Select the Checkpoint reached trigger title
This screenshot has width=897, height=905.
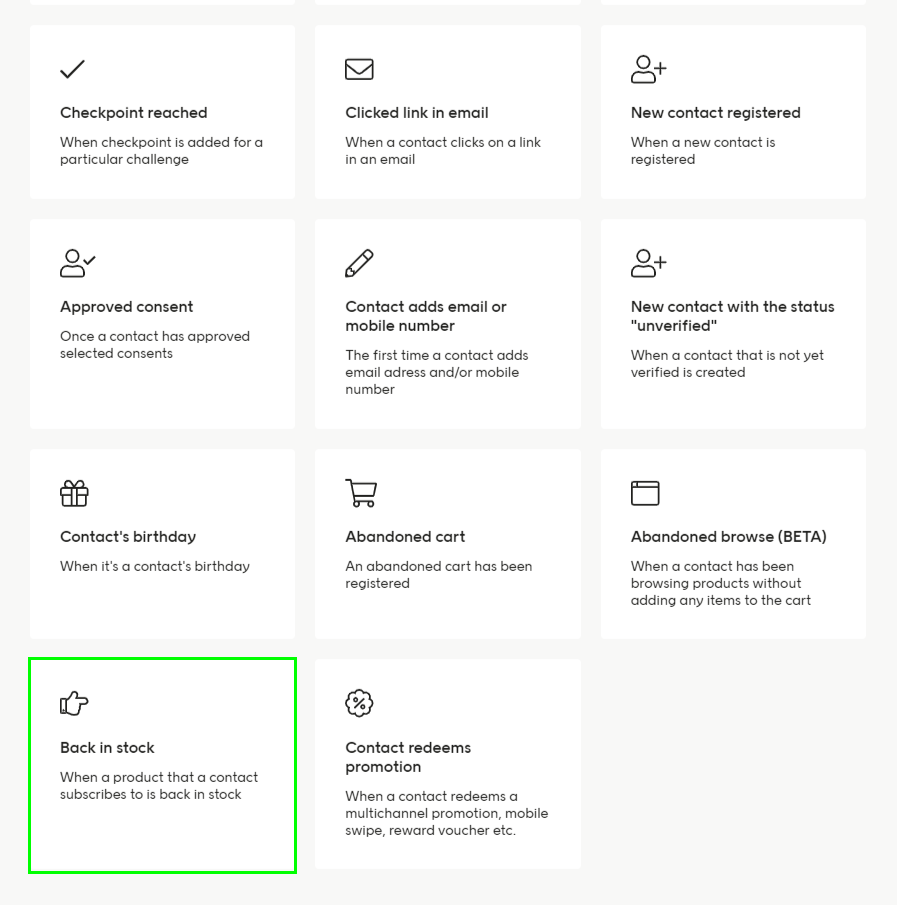133,113
